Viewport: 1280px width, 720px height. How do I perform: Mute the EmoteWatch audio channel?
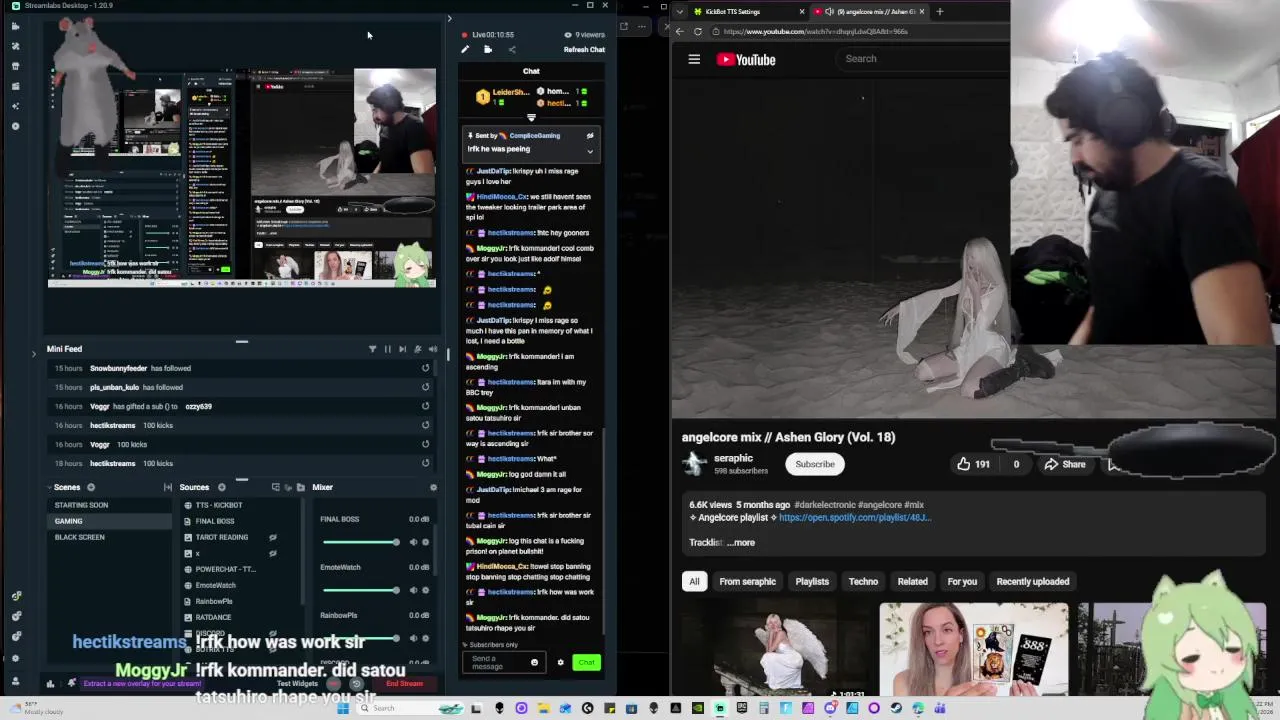point(413,590)
